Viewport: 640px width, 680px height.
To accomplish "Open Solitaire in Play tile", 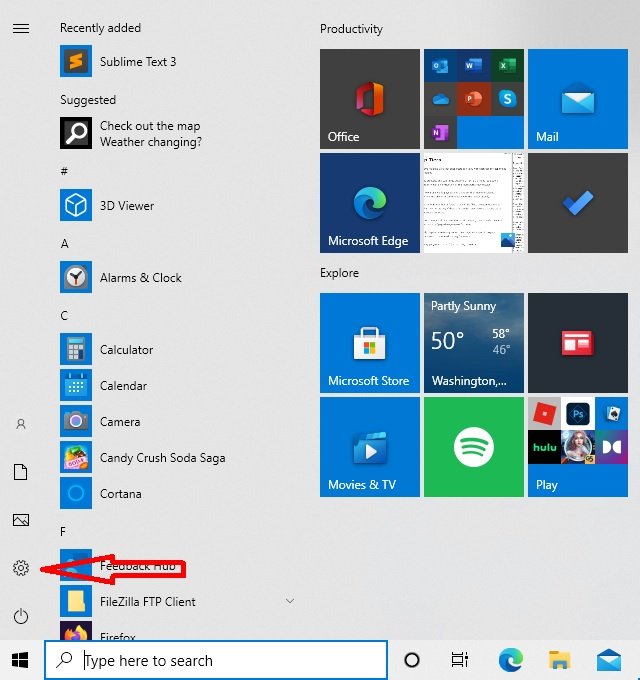I will click(611, 413).
